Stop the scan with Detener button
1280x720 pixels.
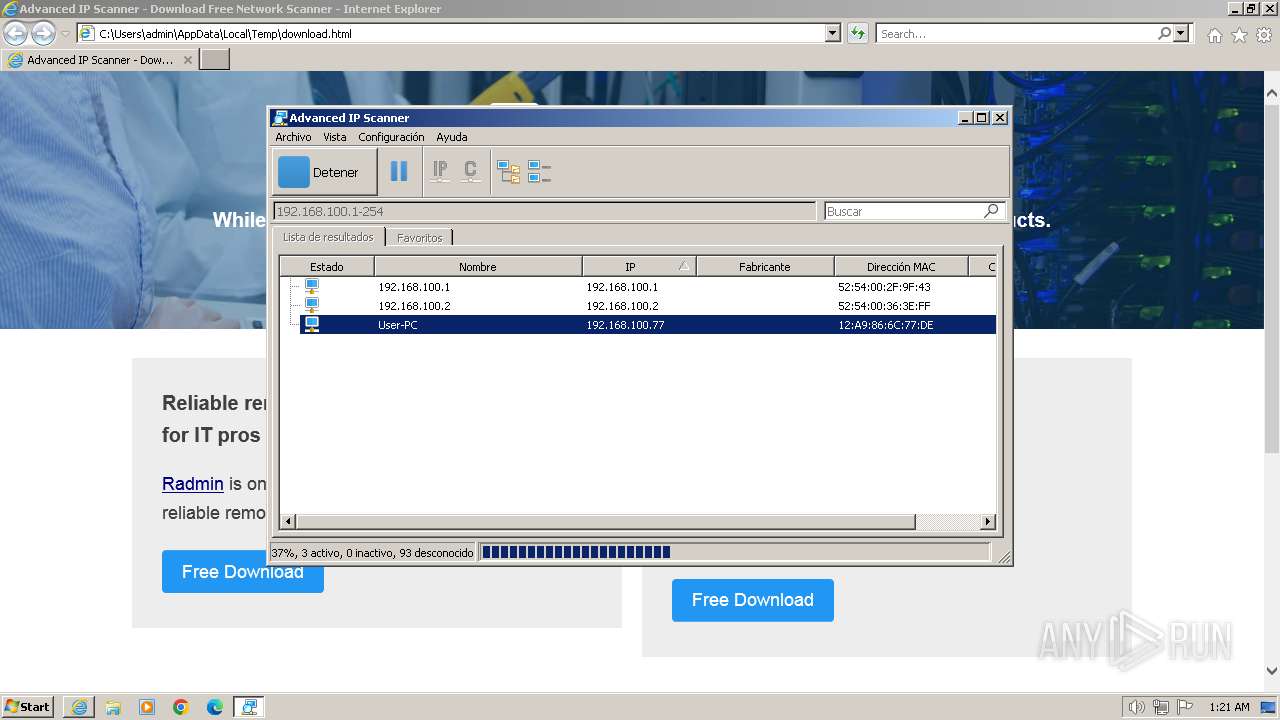pyautogui.click(x=324, y=172)
